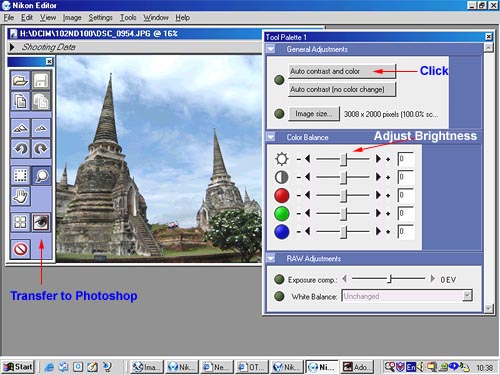Save image with the floppy disk icon

pyautogui.click(x=41, y=80)
